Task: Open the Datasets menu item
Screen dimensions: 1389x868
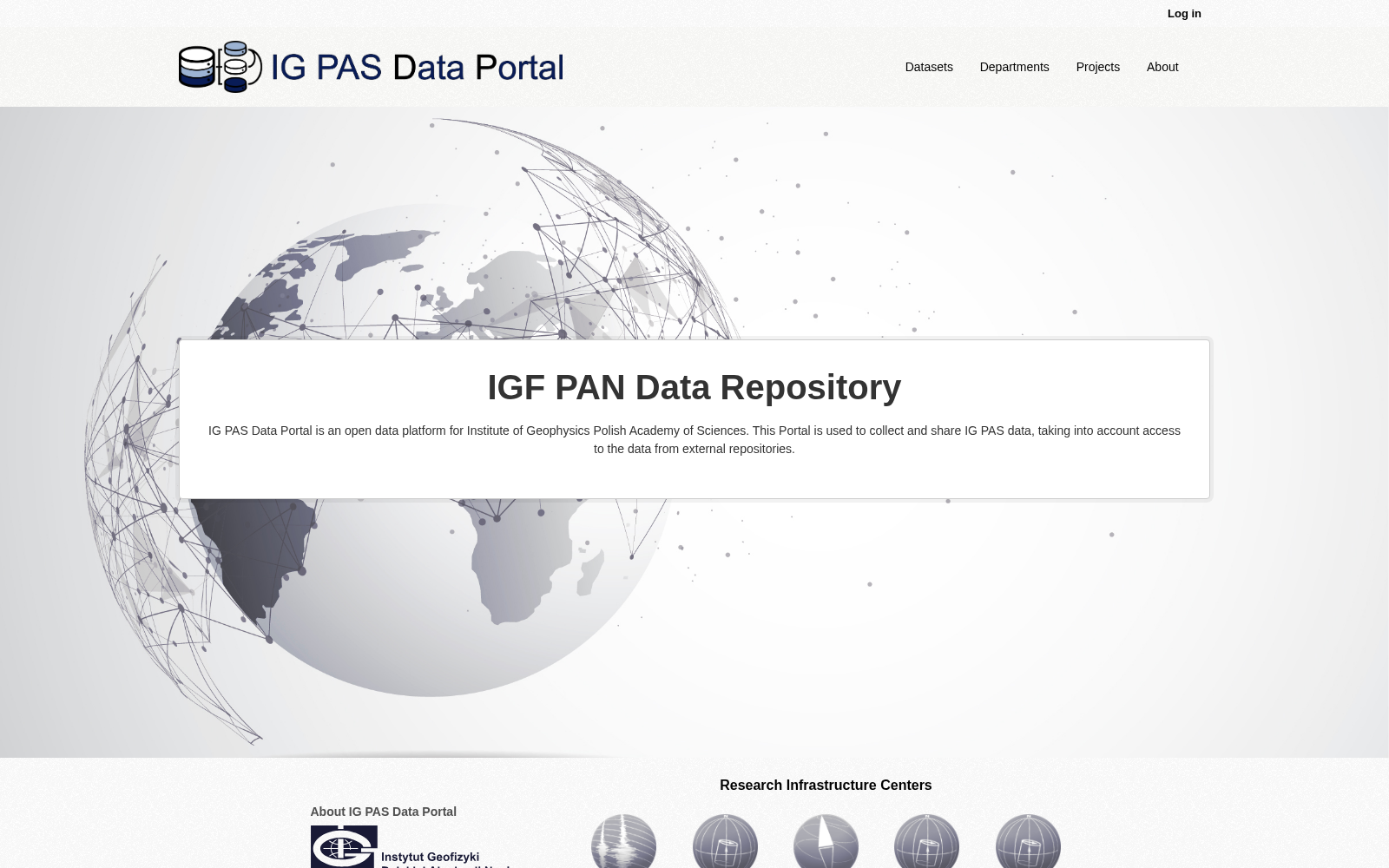Action: pyautogui.click(x=929, y=67)
